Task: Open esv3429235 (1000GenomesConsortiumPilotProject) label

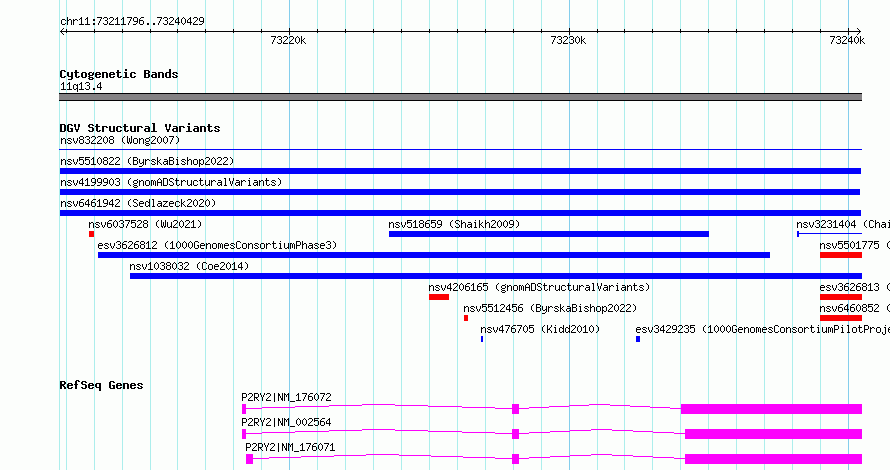Action: 762,329
